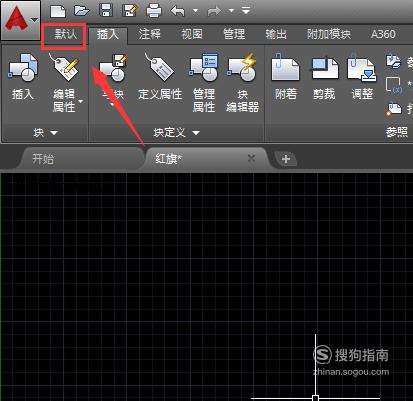Click the icon above the frames icon
The width and height of the screenshot is (413, 401).
coord(393,61)
